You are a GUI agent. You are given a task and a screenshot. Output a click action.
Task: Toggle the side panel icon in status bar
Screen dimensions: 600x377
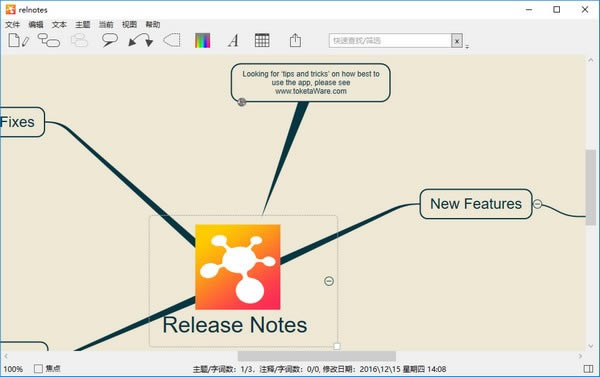point(588,369)
